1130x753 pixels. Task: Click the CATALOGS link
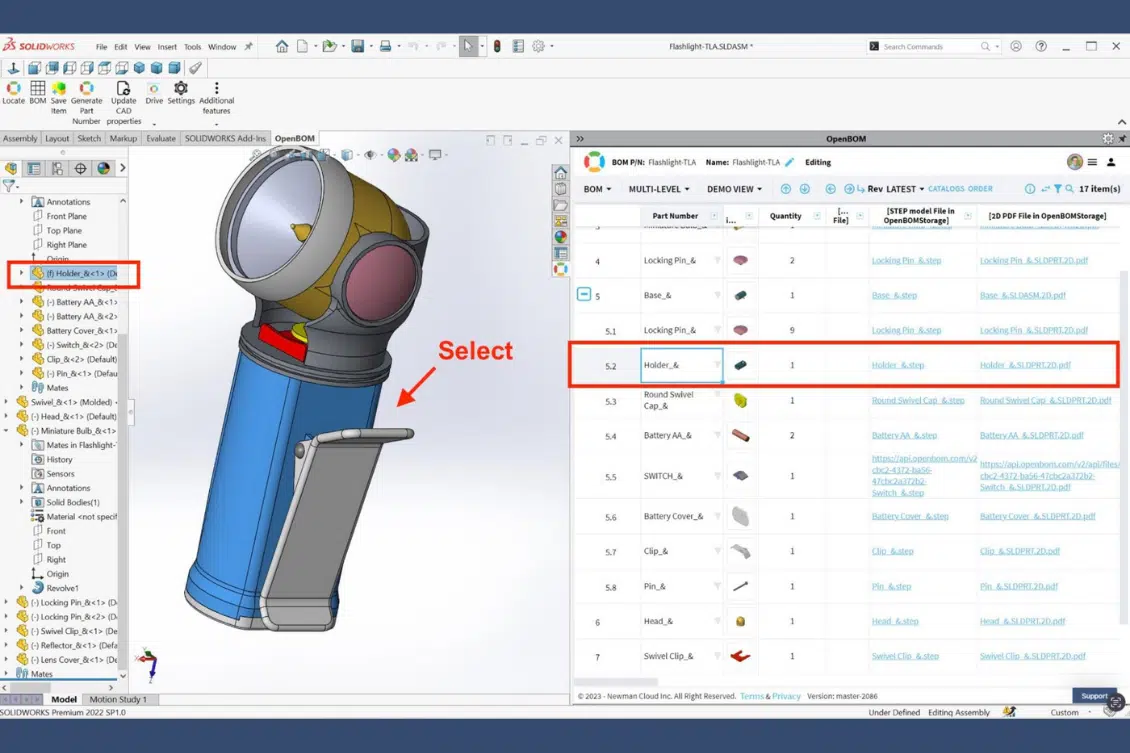(946, 189)
